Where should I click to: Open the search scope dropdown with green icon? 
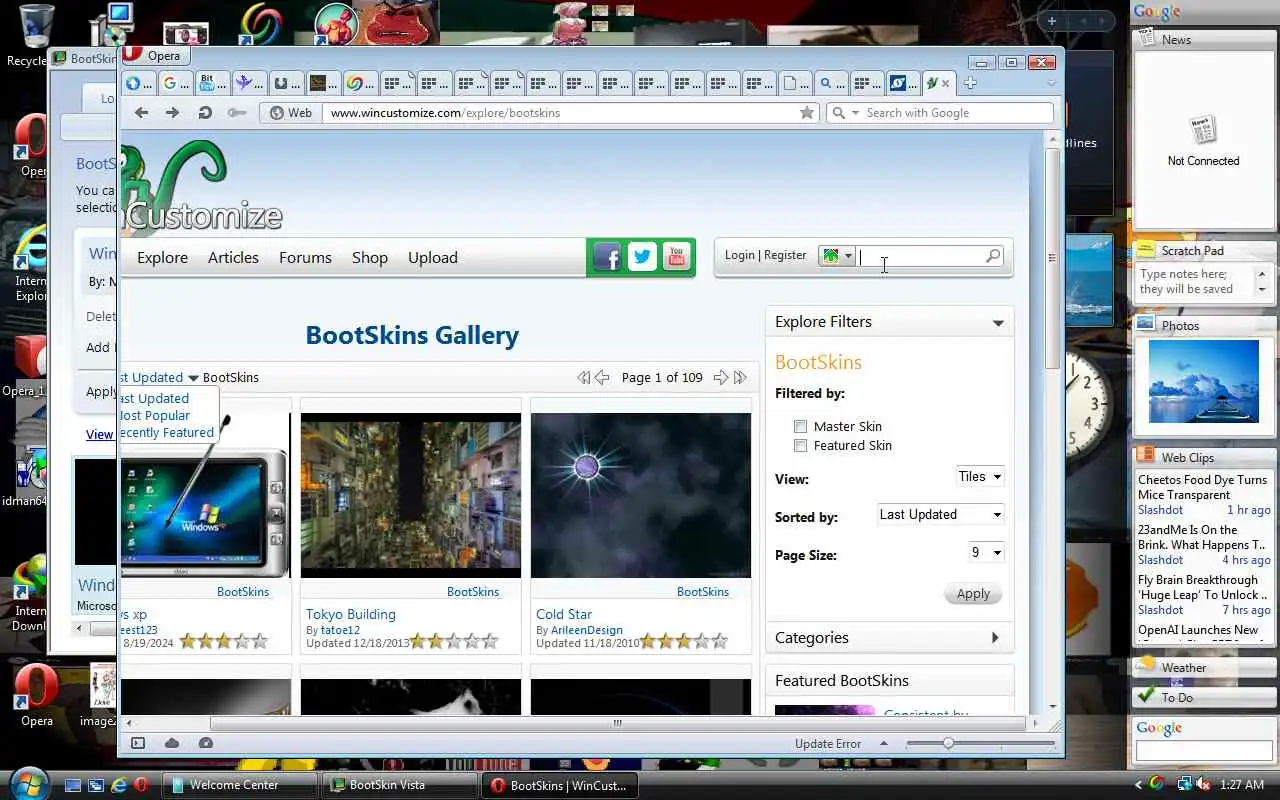coord(836,256)
